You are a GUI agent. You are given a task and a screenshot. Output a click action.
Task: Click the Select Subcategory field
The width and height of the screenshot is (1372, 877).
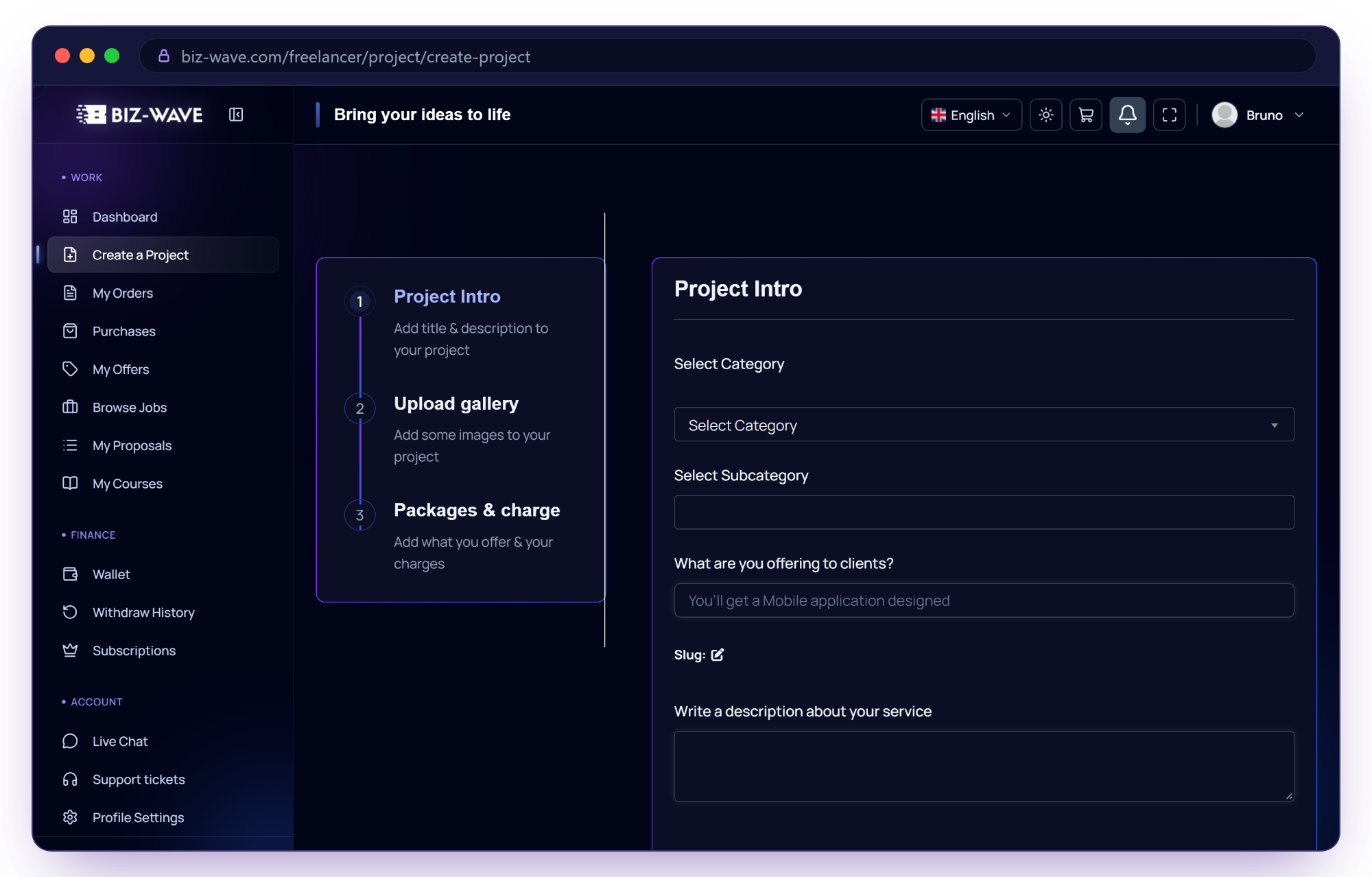(x=984, y=512)
